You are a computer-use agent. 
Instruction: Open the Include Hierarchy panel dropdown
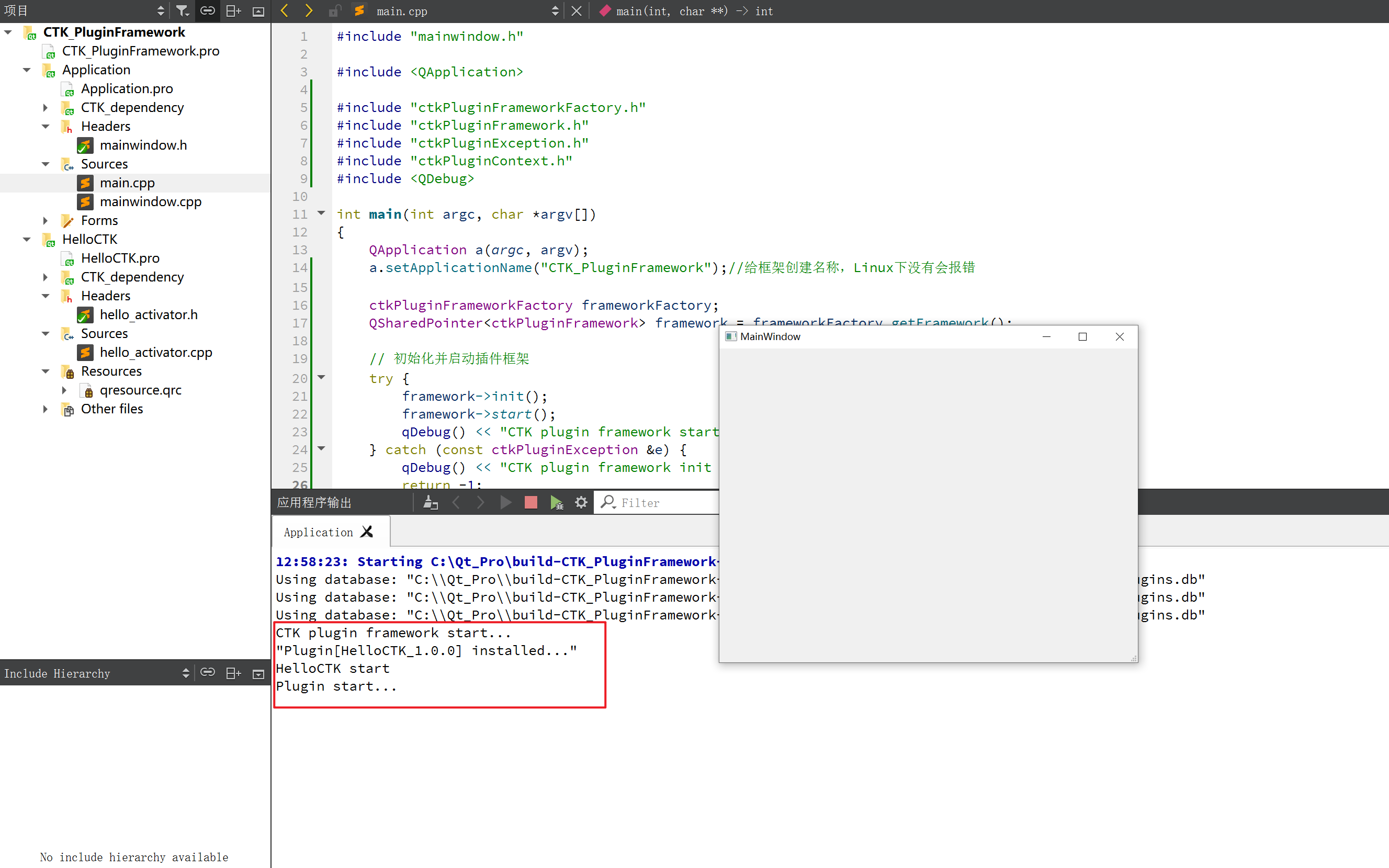[x=185, y=673]
